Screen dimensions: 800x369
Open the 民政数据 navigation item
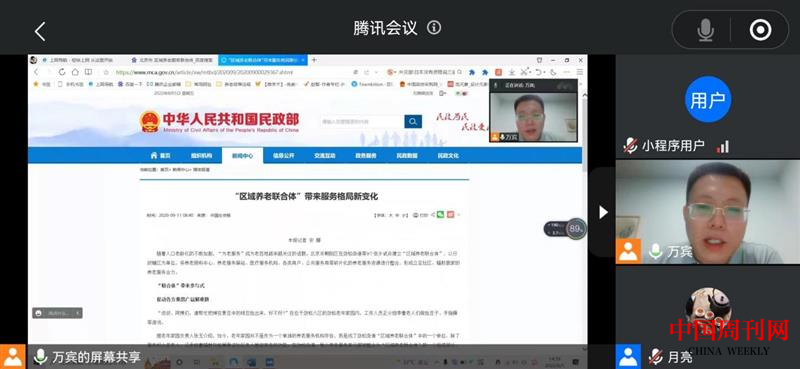407,156
